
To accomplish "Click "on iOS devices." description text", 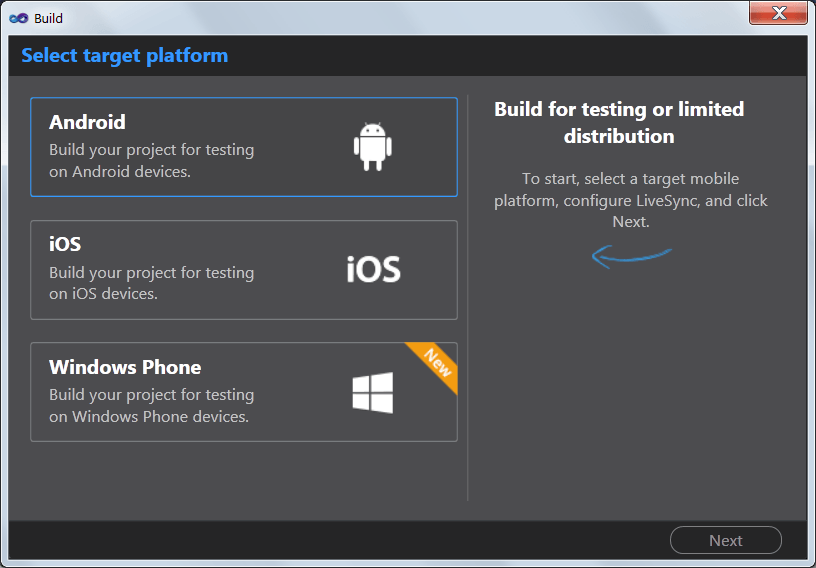I will pyautogui.click(x=103, y=294).
